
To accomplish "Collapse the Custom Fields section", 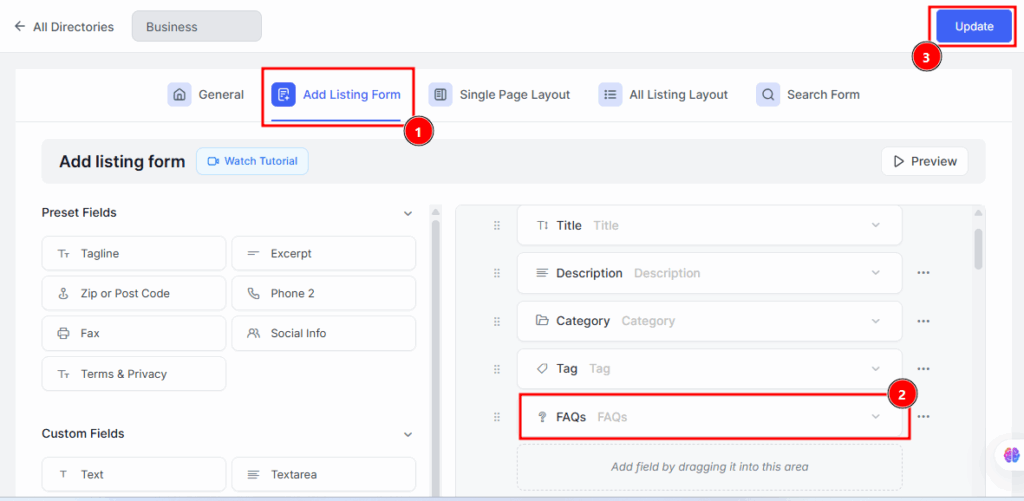I will tap(407, 434).
